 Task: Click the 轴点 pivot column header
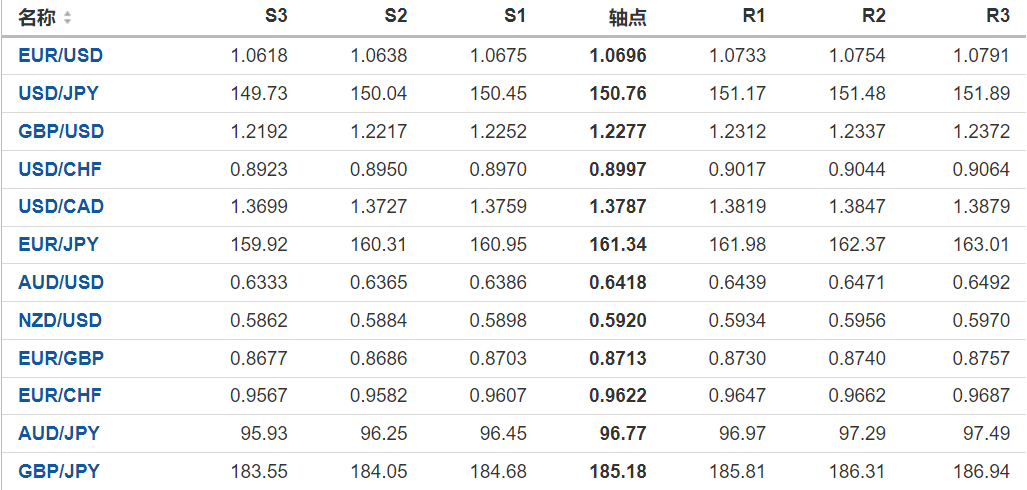pyautogui.click(x=628, y=18)
